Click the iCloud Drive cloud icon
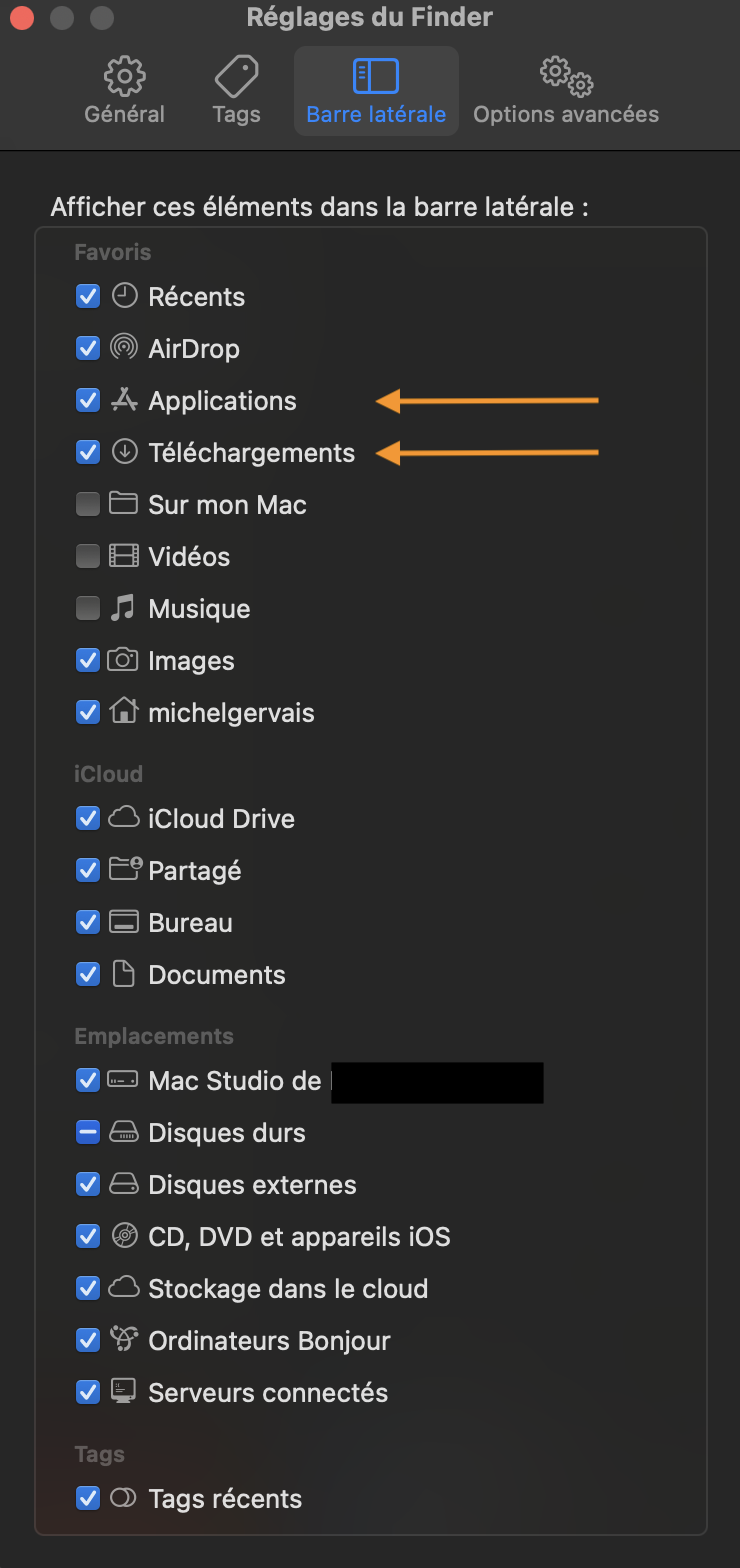The width and height of the screenshot is (740, 1568). click(124, 818)
